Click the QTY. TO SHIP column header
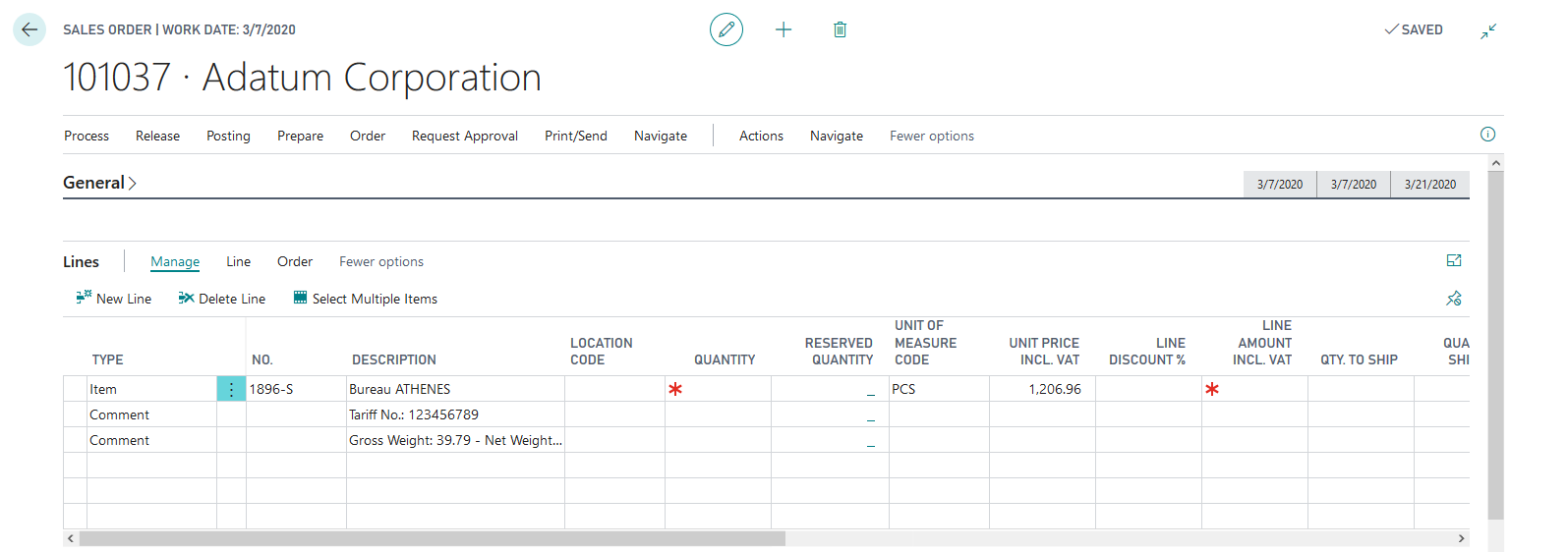This screenshot has height=552, width=1568. click(x=1359, y=359)
